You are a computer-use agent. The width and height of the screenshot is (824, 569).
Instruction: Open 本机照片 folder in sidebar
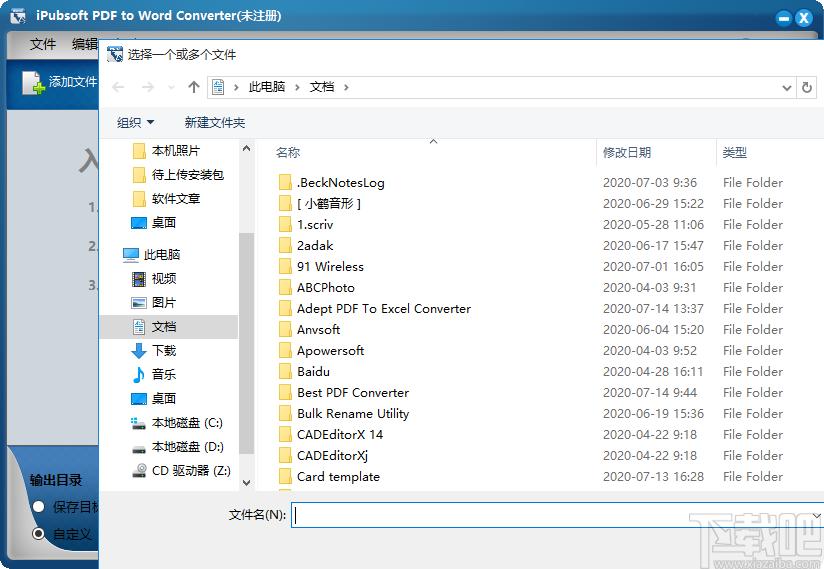pyautogui.click(x=166, y=151)
